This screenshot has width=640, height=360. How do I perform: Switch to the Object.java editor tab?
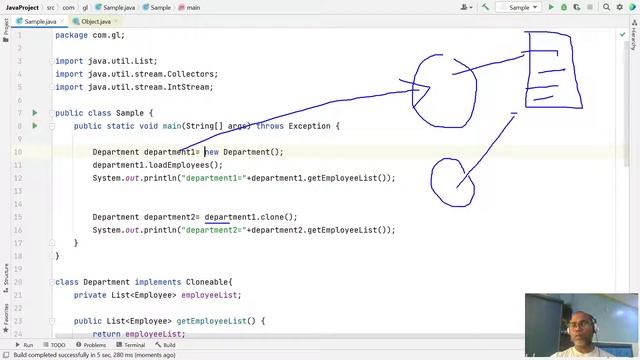click(x=96, y=21)
